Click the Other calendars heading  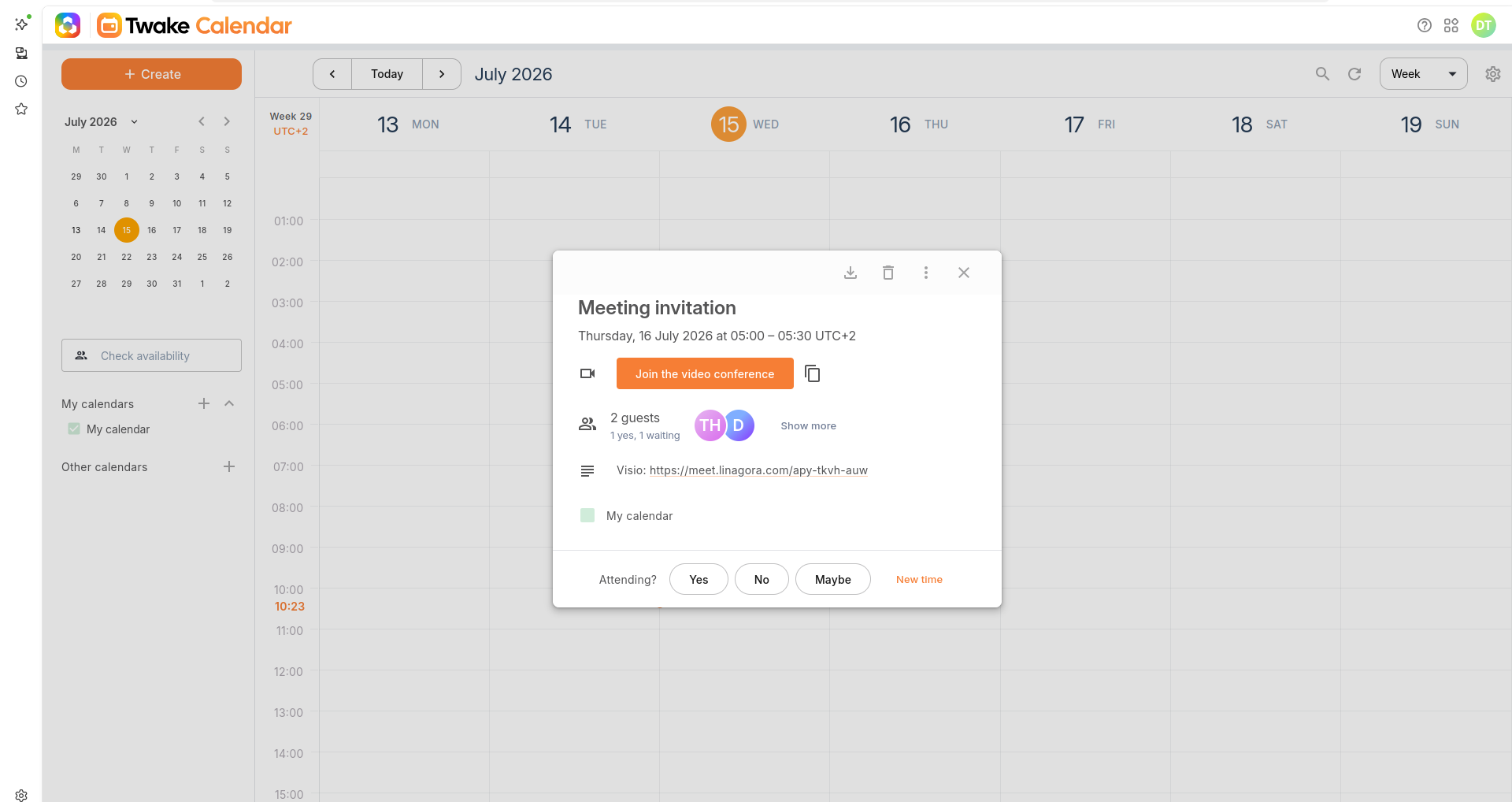105,467
